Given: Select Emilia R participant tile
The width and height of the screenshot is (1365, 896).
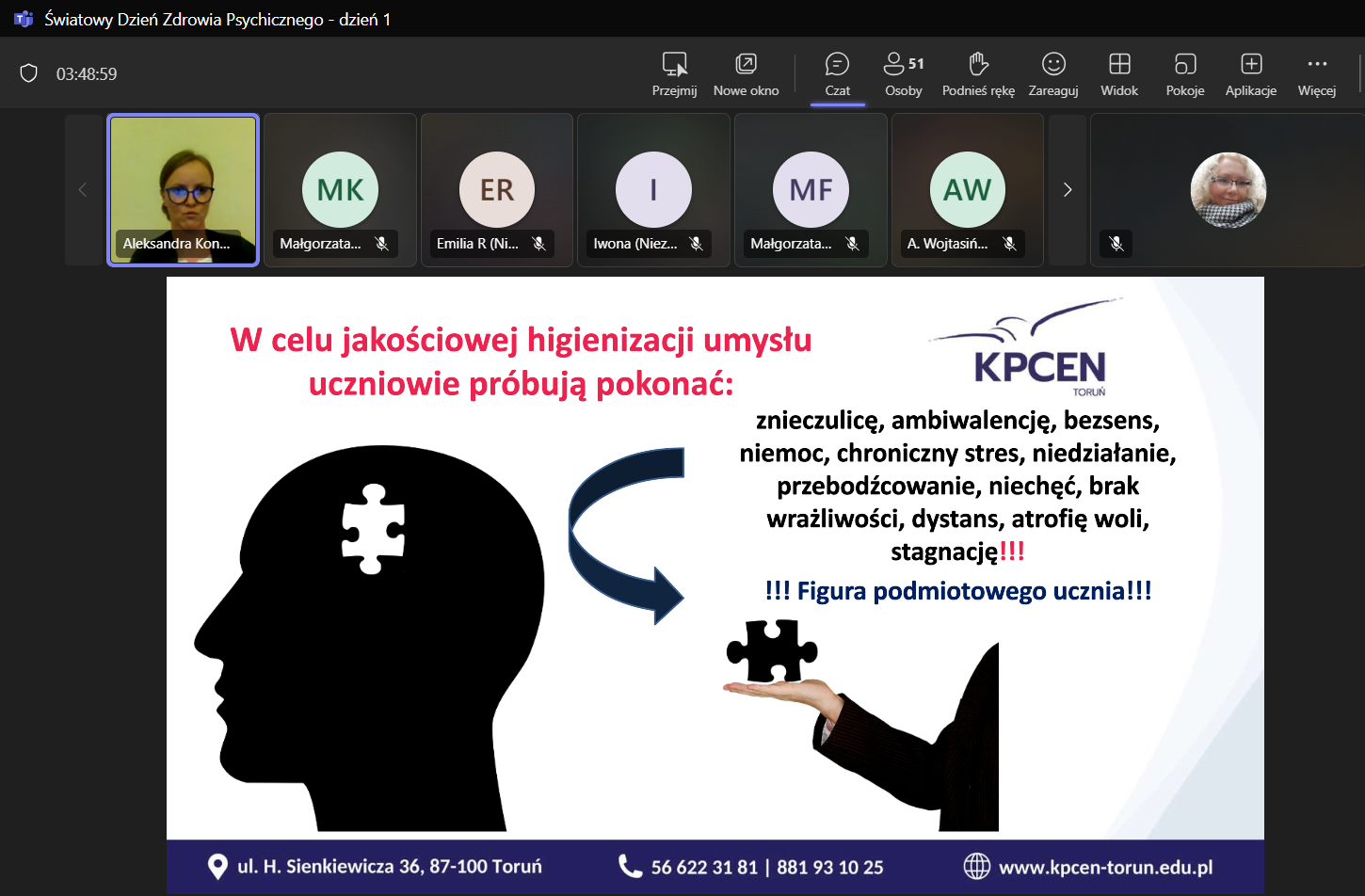Looking at the screenshot, I should tap(497, 190).
